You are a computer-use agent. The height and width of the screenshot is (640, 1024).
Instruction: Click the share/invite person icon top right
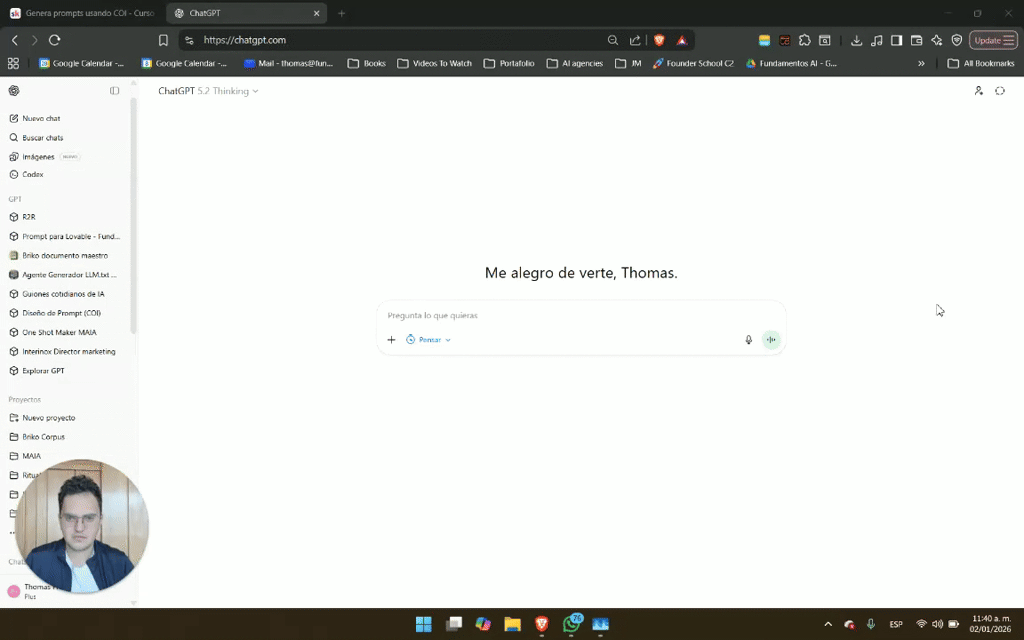point(978,91)
